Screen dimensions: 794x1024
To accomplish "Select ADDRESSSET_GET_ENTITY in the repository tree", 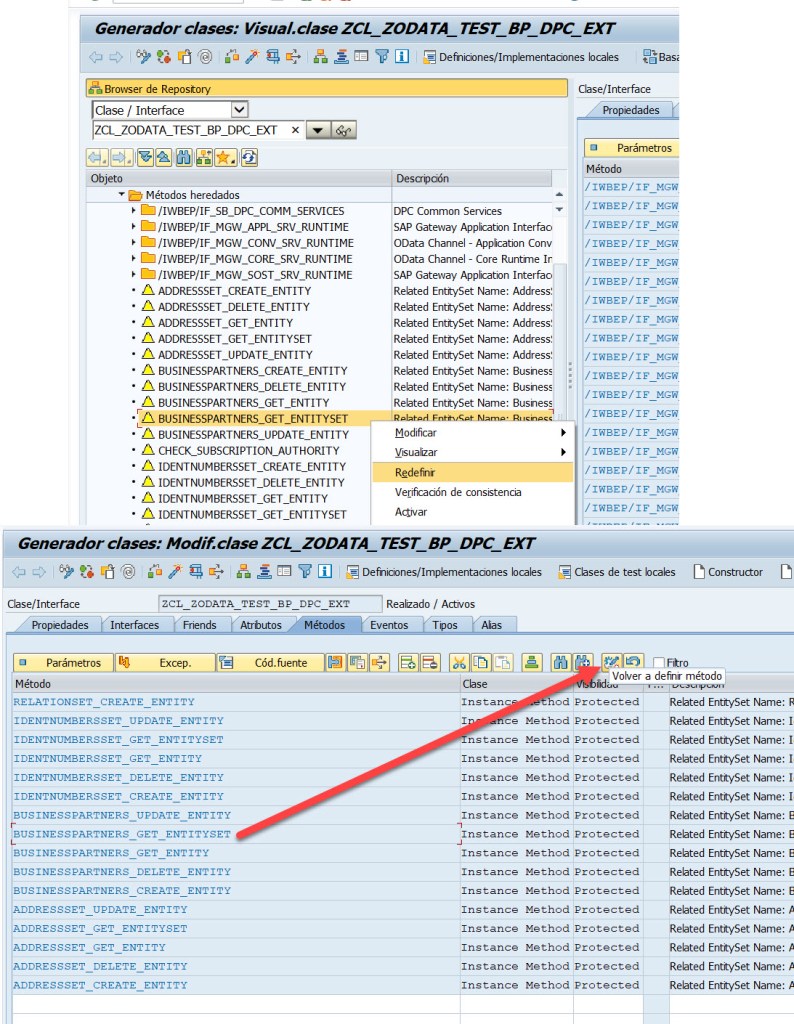I will (x=225, y=323).
